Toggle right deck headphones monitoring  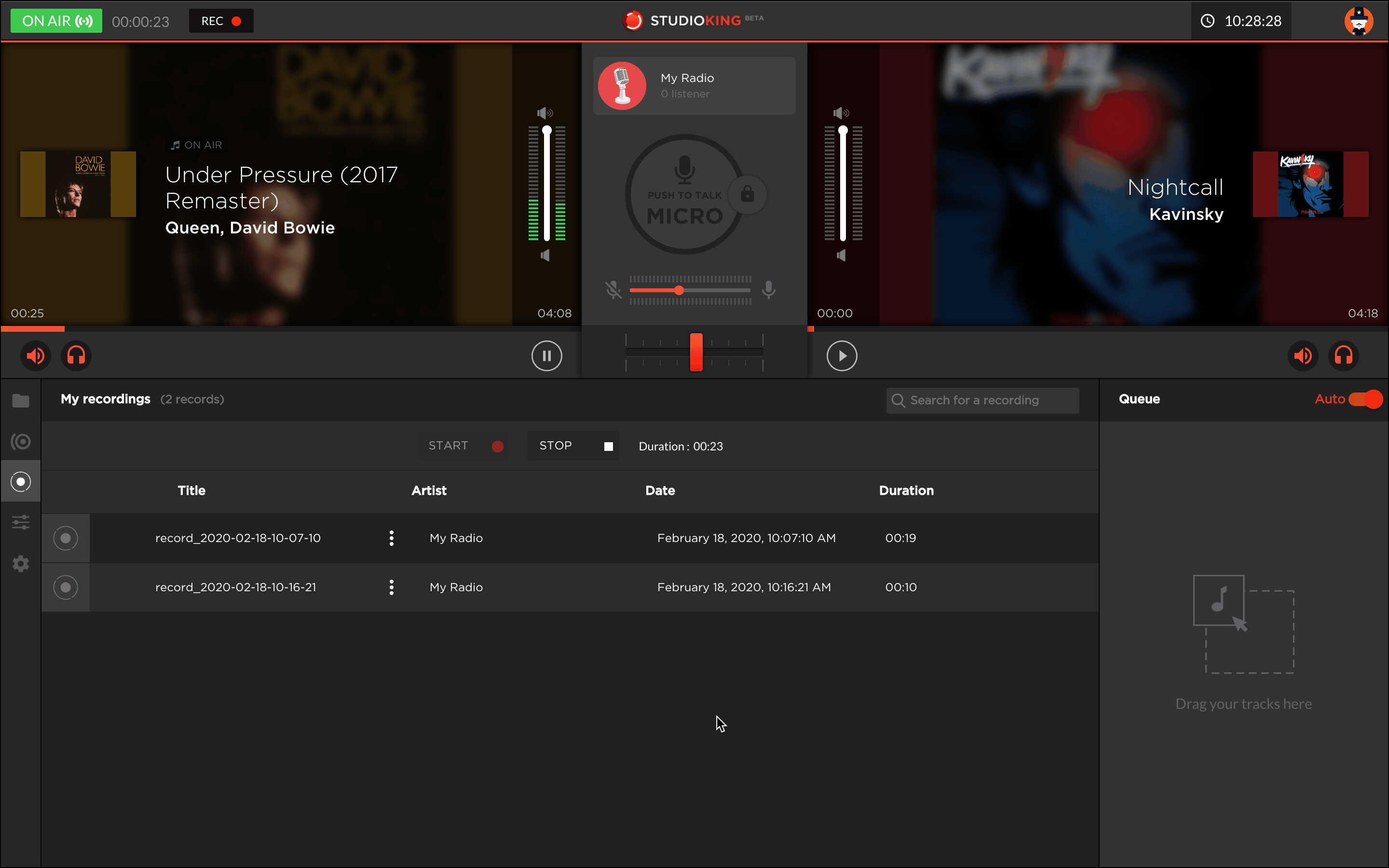click(x=1344, y=356)
